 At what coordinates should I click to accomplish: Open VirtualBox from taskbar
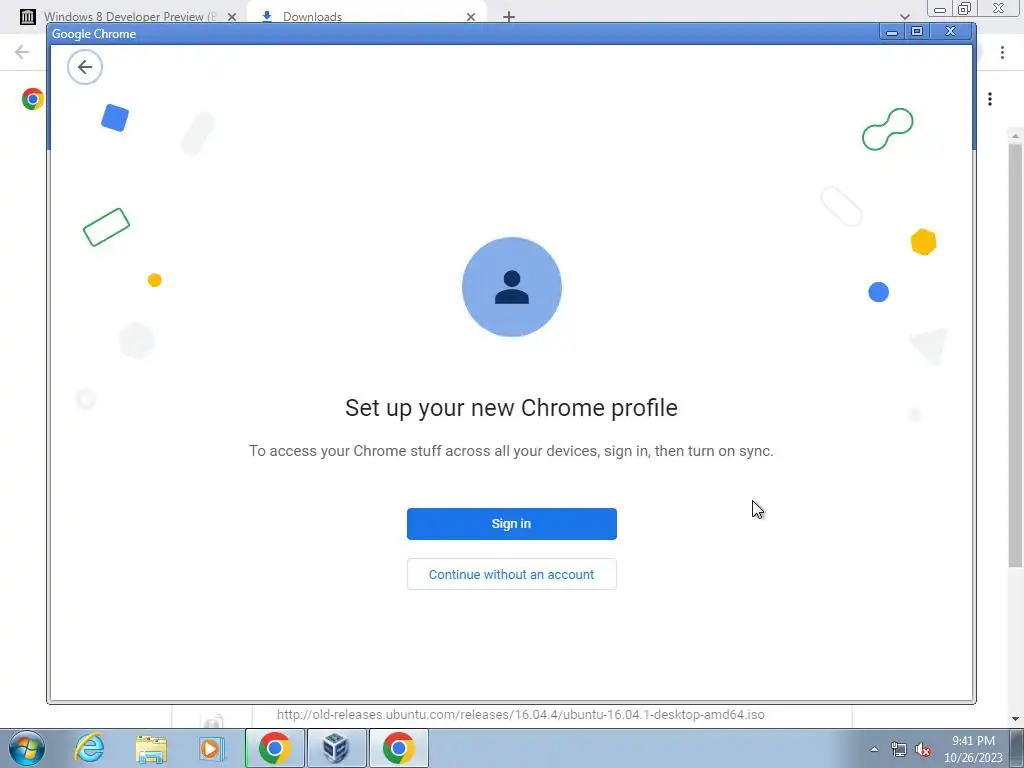pos(336,748)
